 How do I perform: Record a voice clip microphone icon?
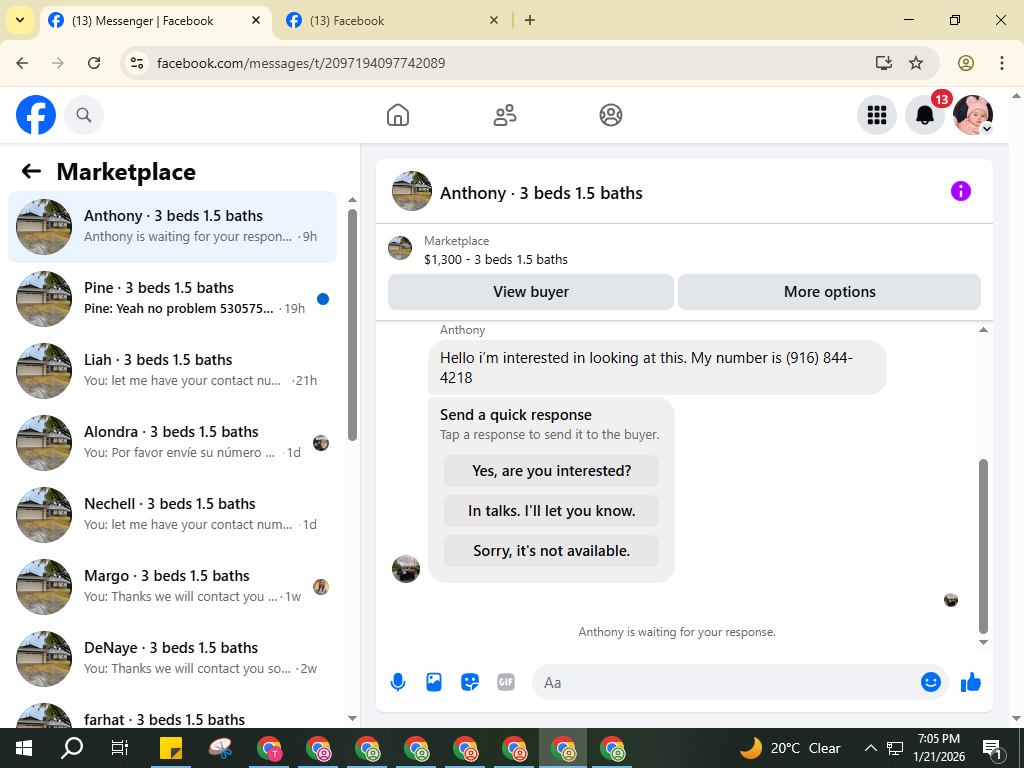point(398,682)
